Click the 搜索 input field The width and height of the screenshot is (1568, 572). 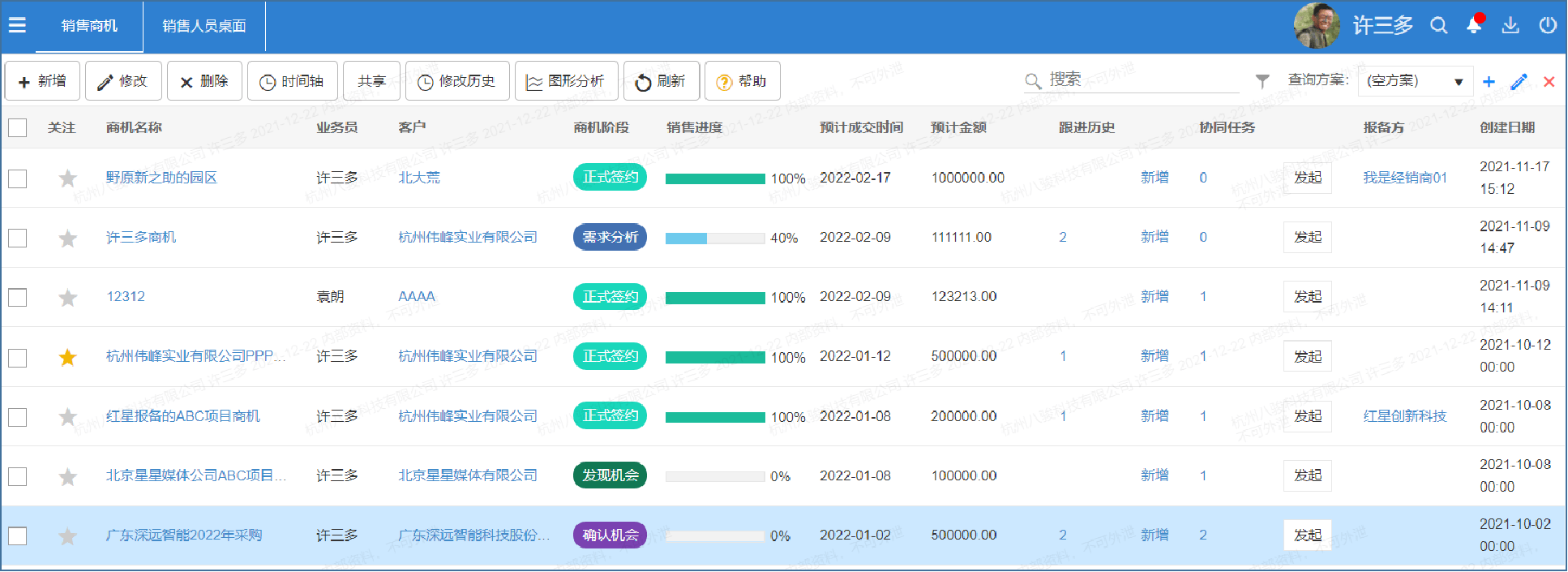1139,80
